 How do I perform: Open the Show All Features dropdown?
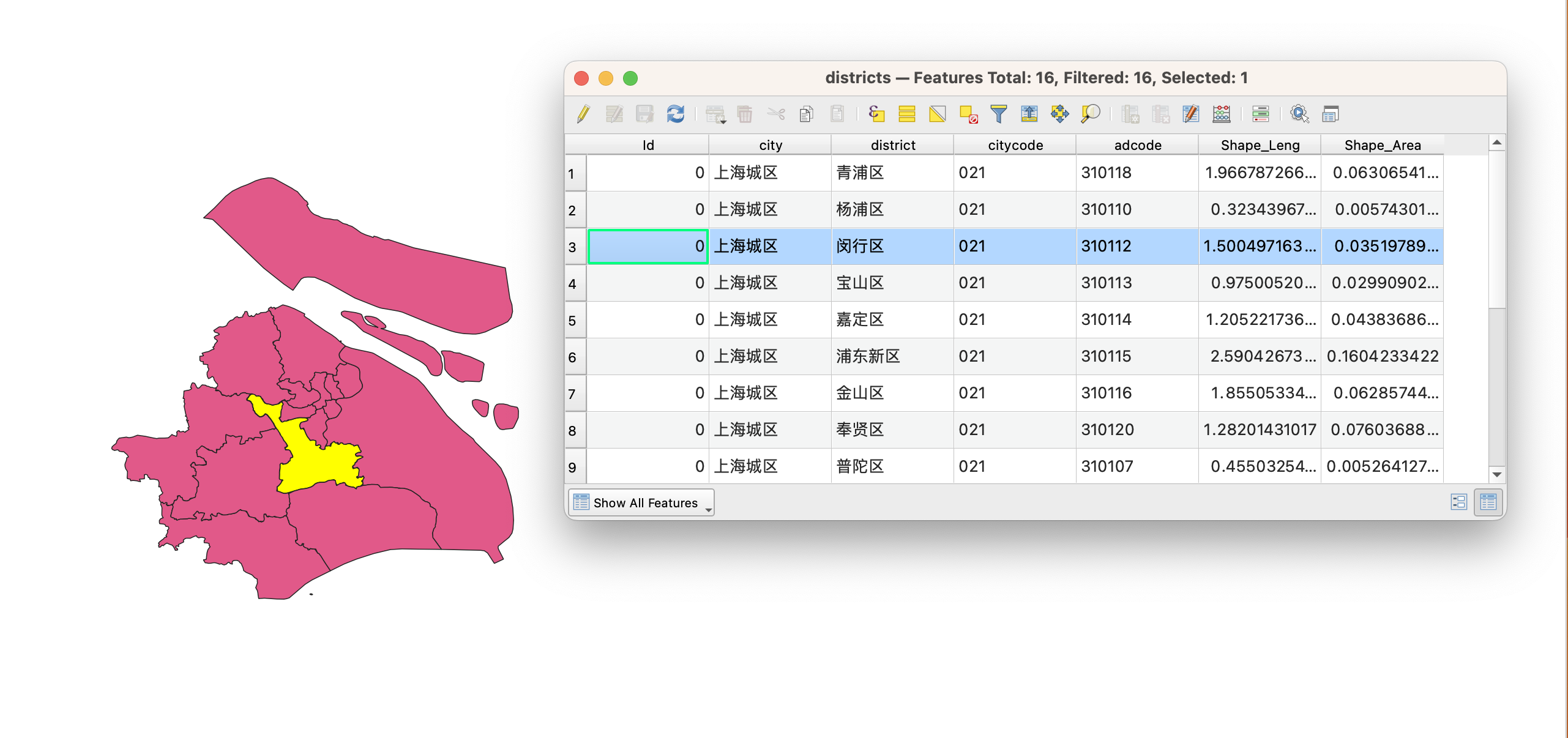coord(641,502)
